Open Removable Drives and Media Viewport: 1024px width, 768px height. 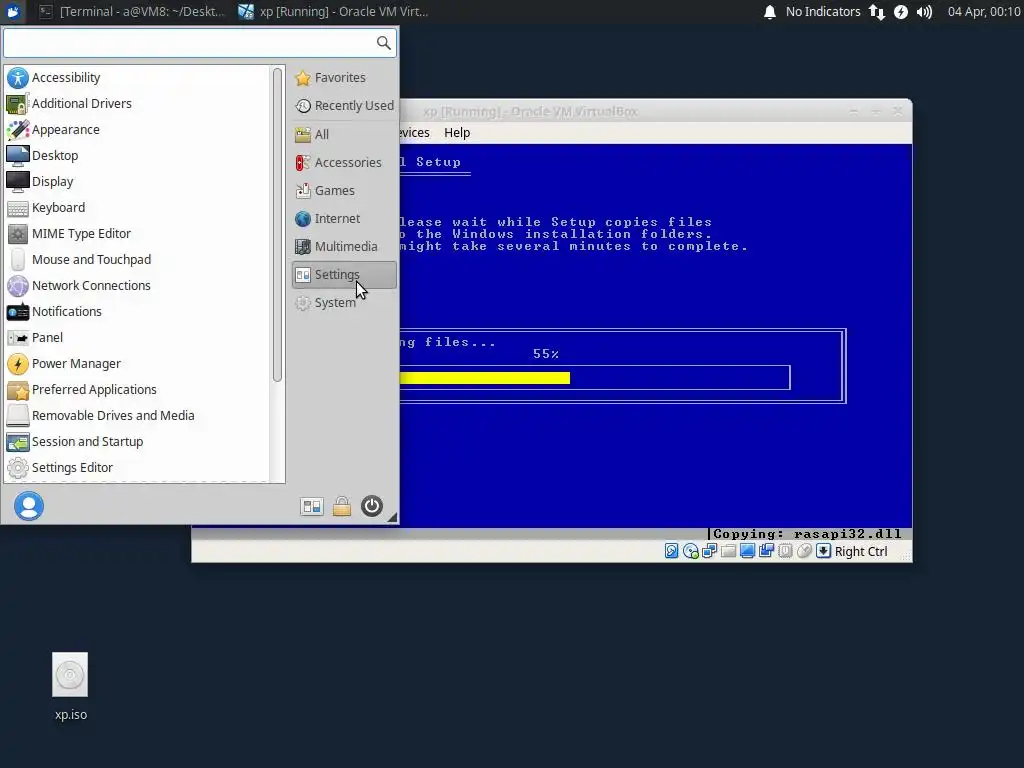pos(137,415)
